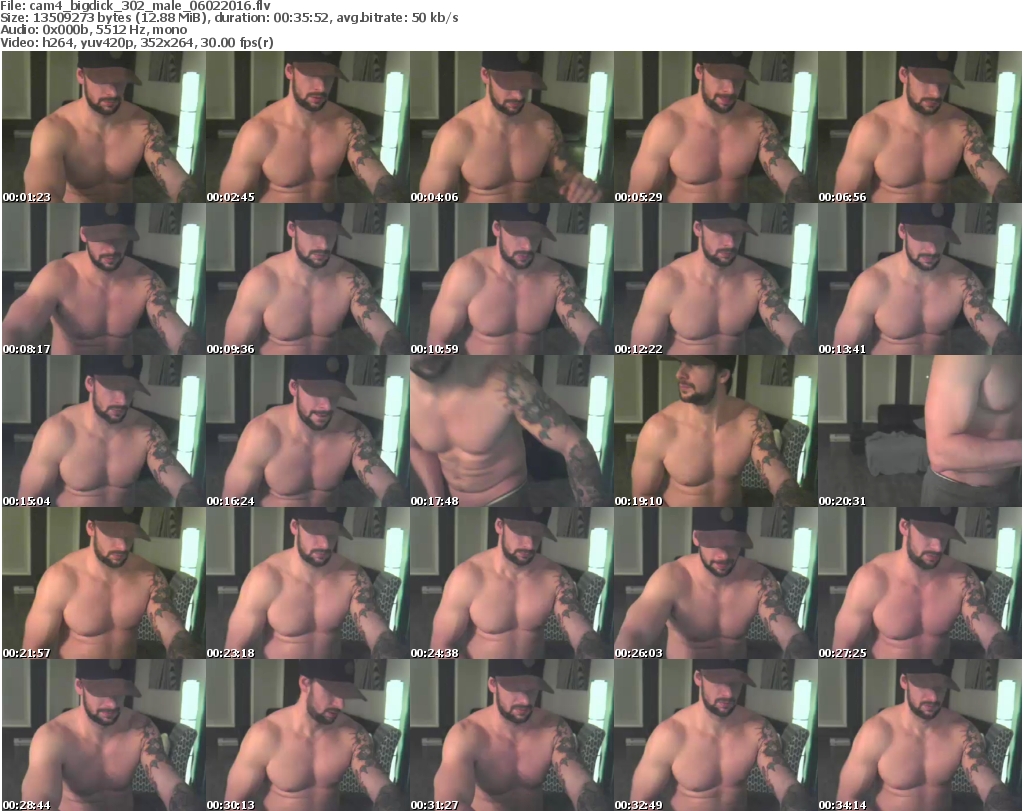Select the frame at 00:02:45

(x=308, y=127)
